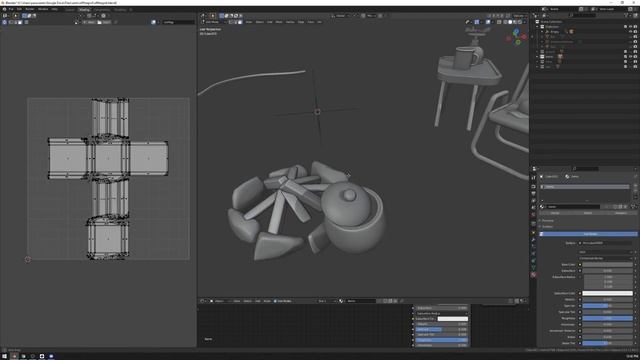Browse materials with the material sphere icon
The width and height of the screenshot is (640, 360).
tap(542, 207)
